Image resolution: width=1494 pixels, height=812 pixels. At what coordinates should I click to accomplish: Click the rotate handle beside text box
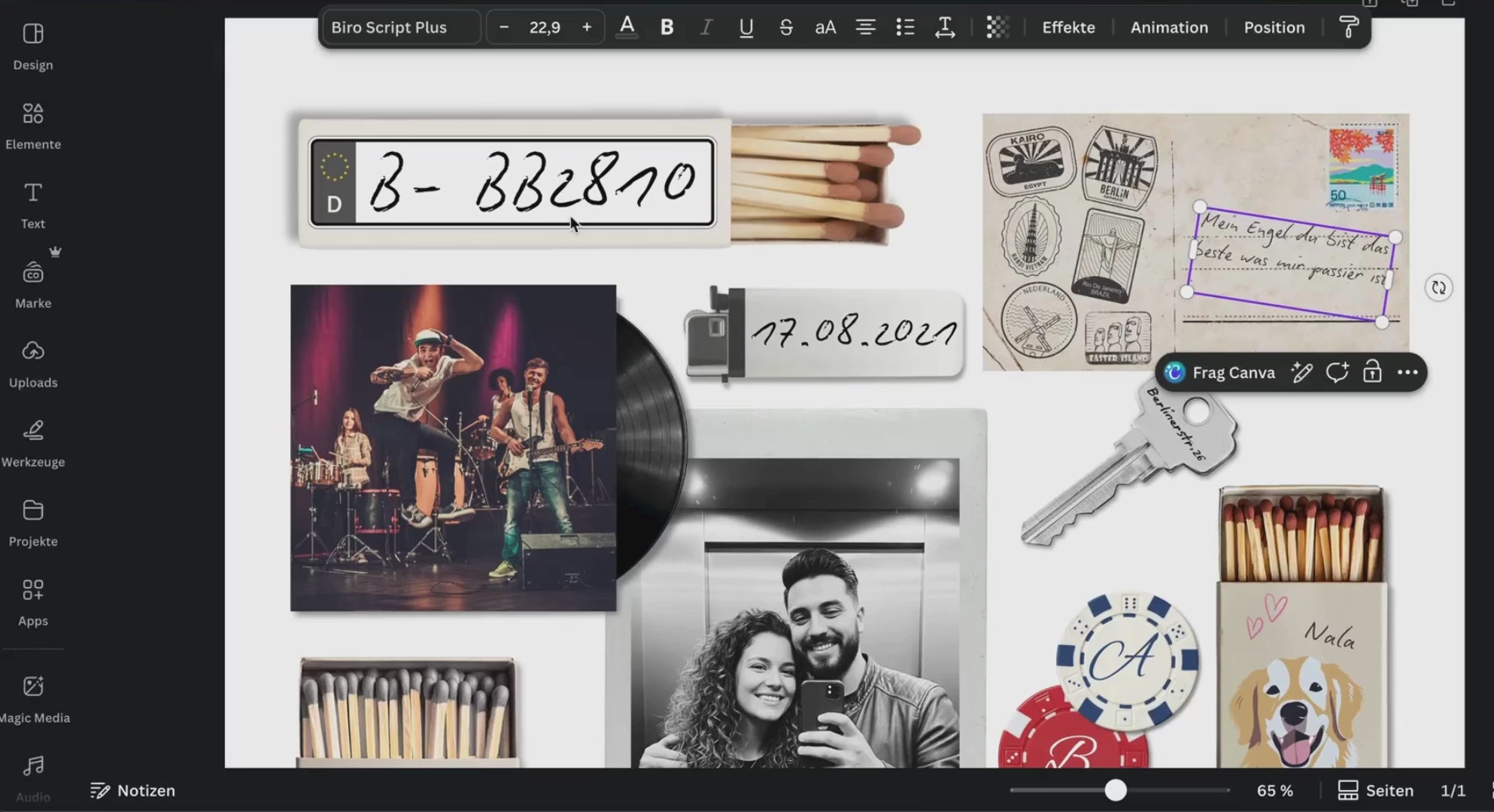click(1438, 288)
